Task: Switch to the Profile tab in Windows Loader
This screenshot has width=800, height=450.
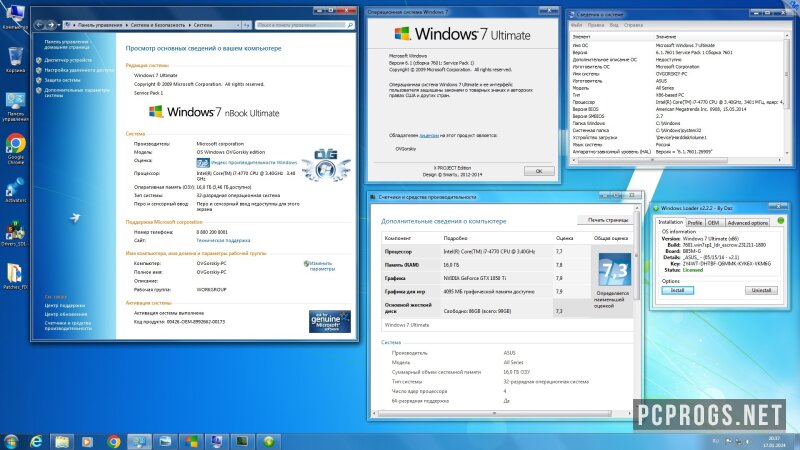Action: pyautogui.click(x=694, y=223)
